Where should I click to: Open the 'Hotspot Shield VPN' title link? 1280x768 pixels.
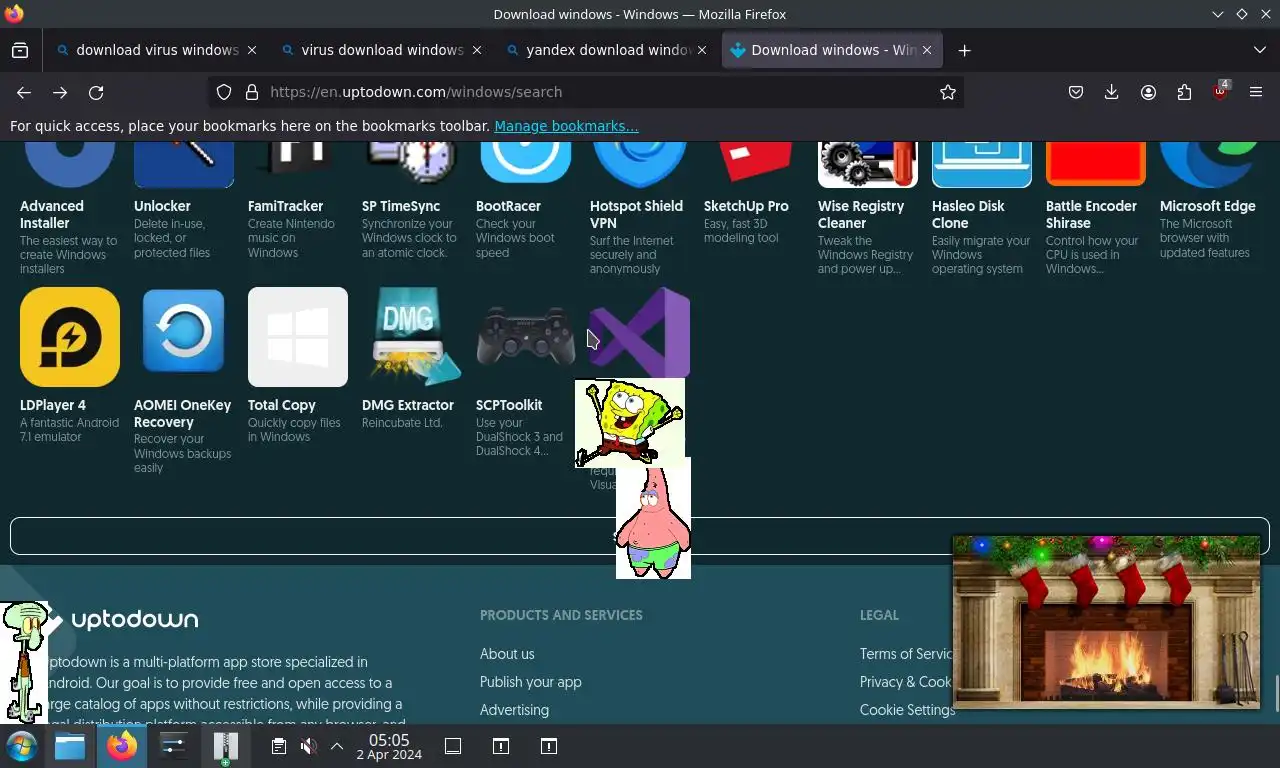pyautogui.click(x=636, y=215)
